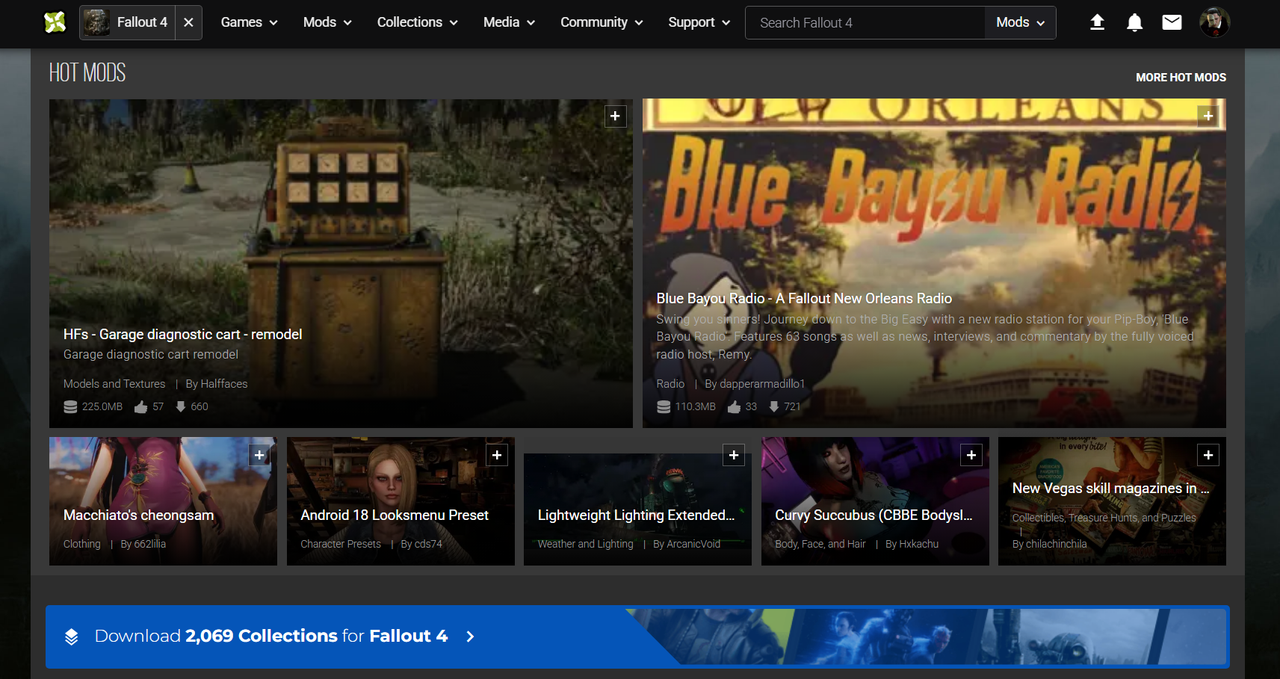Open Macchiato's cheongsam mod

click(139, 515)
